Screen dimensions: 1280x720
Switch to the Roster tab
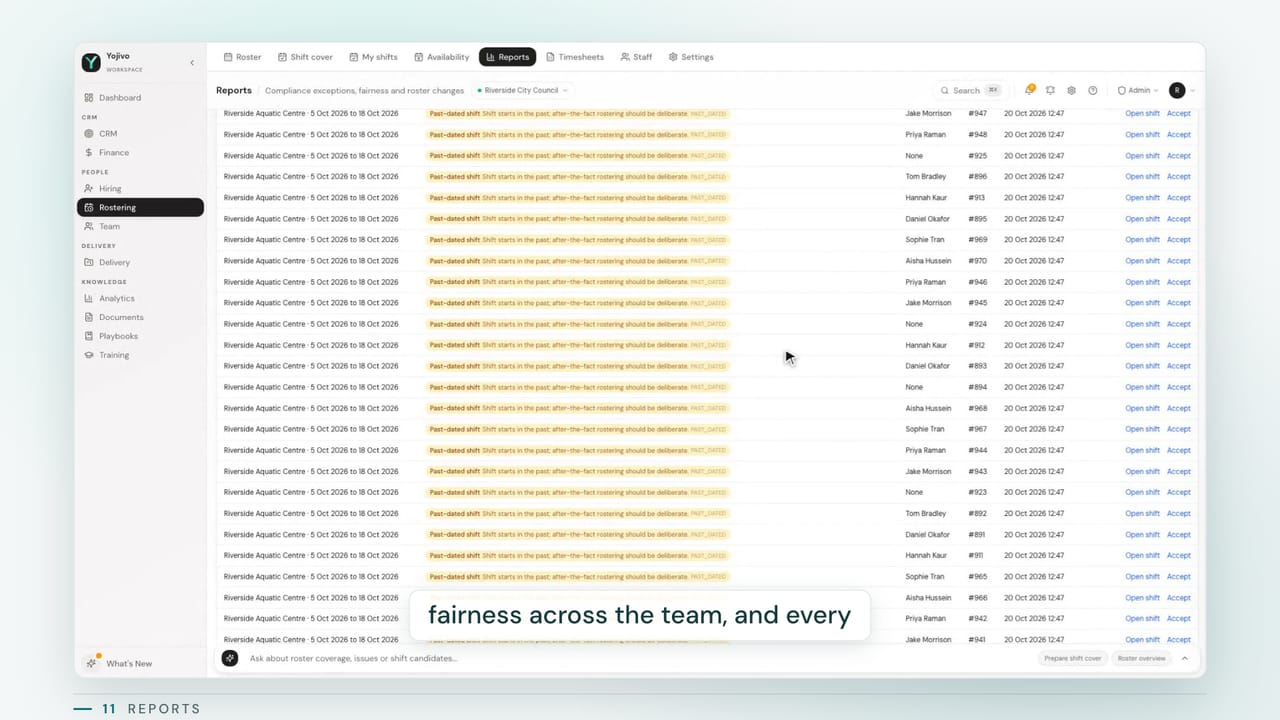point(242,57)
